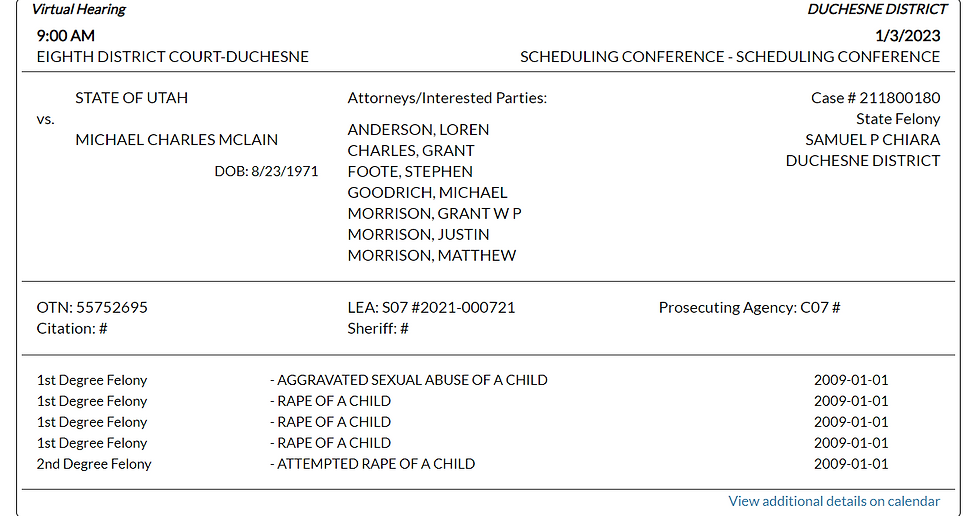Select attorney MORRISON, JUSTIN
The width and height of the screenshot is (980, 516).
(418, 235)
